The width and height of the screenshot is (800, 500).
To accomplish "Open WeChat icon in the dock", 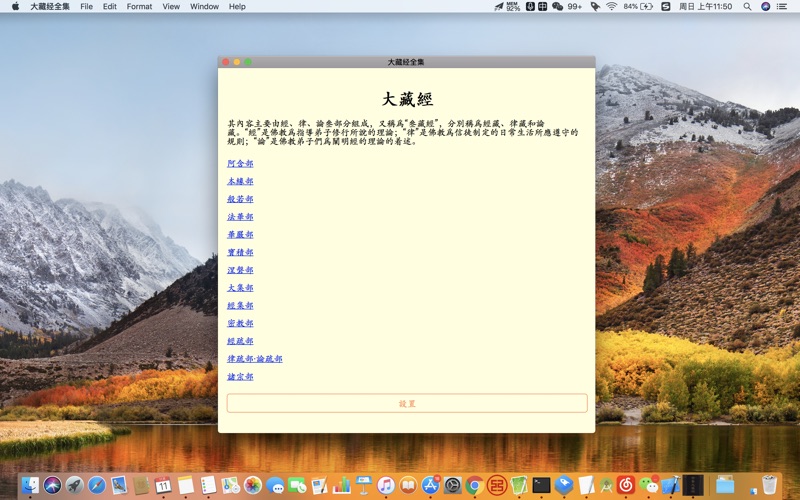I will [648, 485].
